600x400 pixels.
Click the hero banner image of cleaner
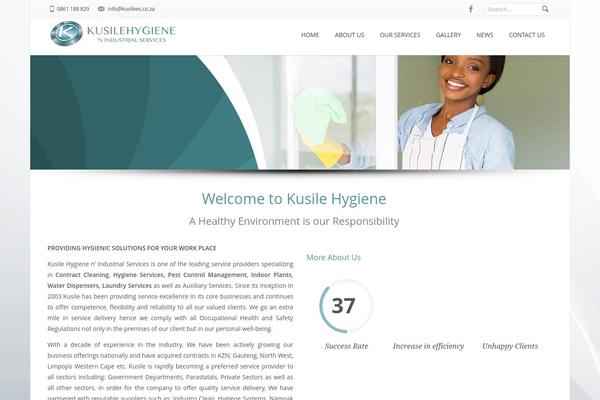click(300, 112)
